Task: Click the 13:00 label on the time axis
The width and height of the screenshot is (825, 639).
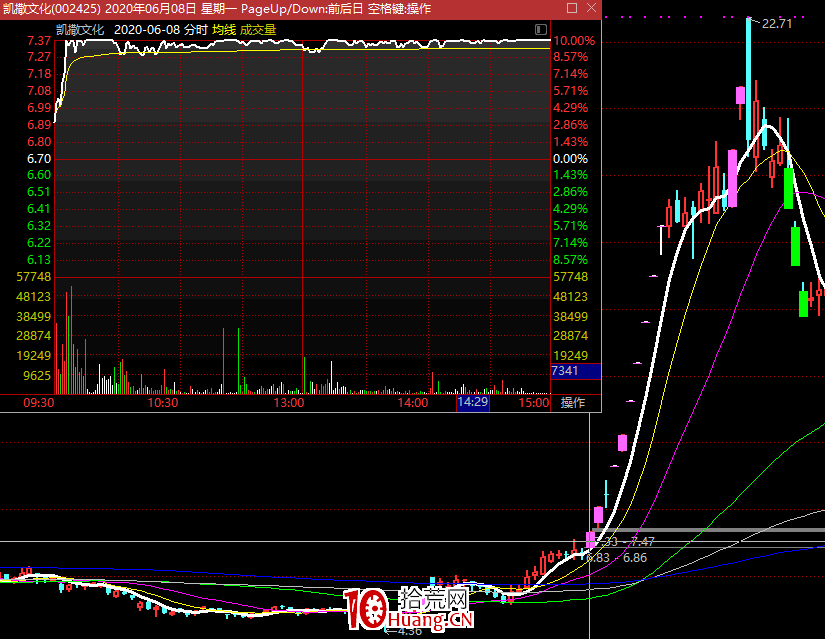Action: (x=289, y=403)
